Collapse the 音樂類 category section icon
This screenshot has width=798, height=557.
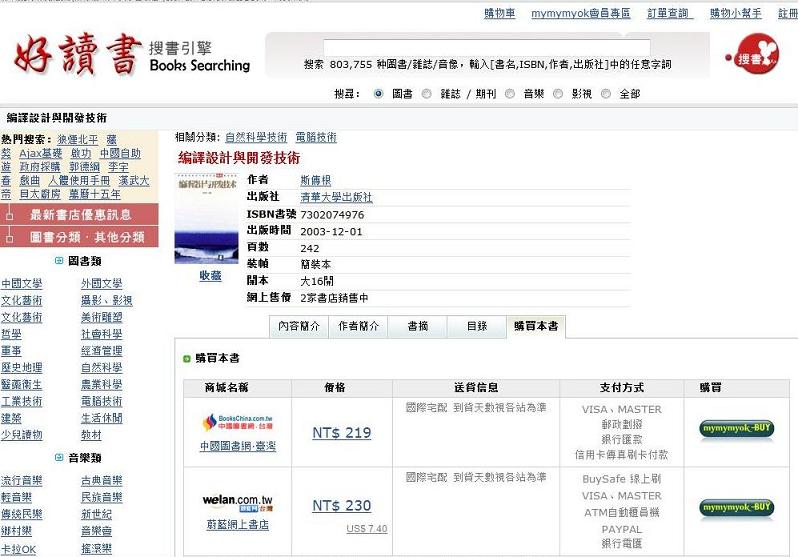point(59,458)
